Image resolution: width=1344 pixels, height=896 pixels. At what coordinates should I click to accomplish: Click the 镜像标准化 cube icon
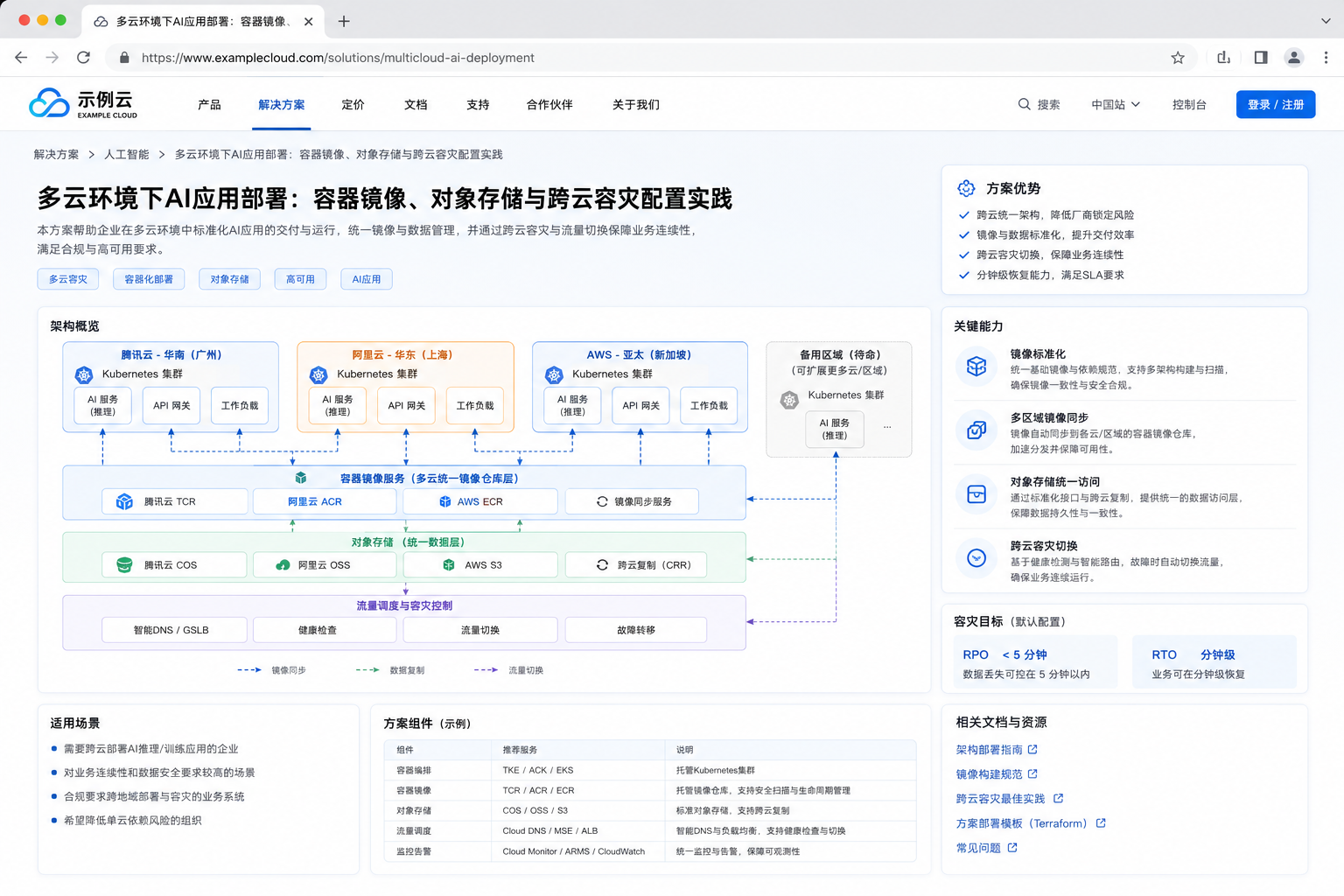click(976, 367)
